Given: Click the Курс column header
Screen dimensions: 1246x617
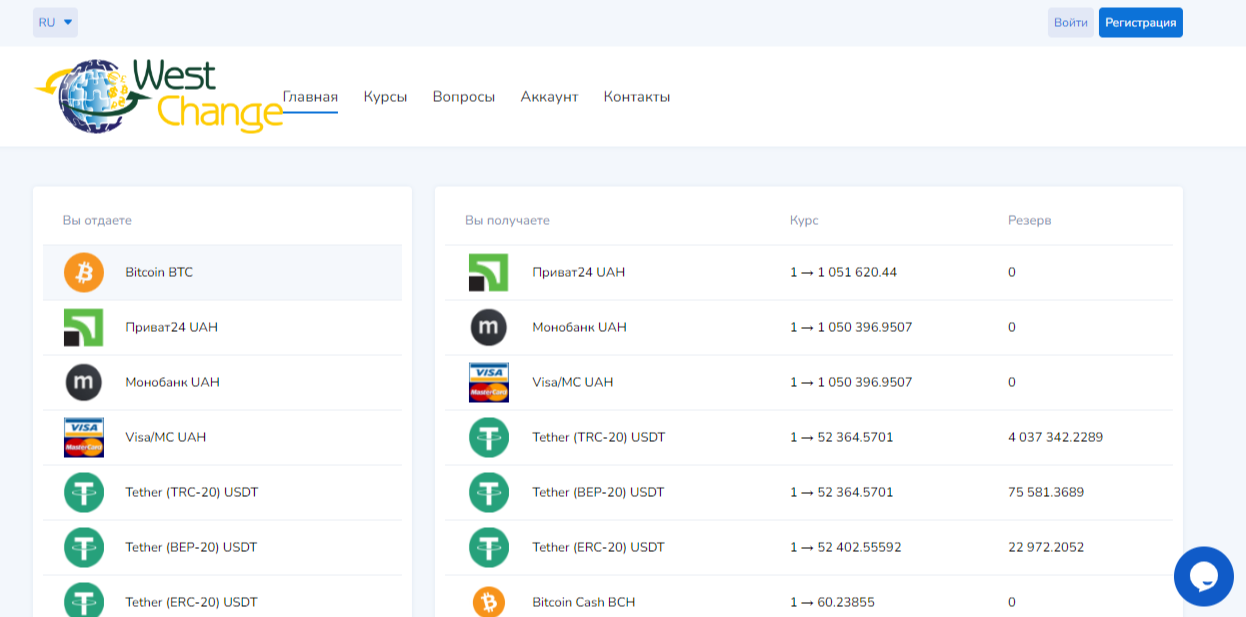Looking at the screenshot, I should pos(804,220).
